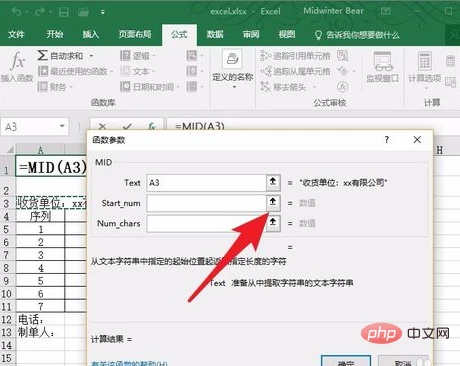Click the AutoSum sigma icon
Image resolution: width=460 pixels, height=366 pixels.
point(42,55)
